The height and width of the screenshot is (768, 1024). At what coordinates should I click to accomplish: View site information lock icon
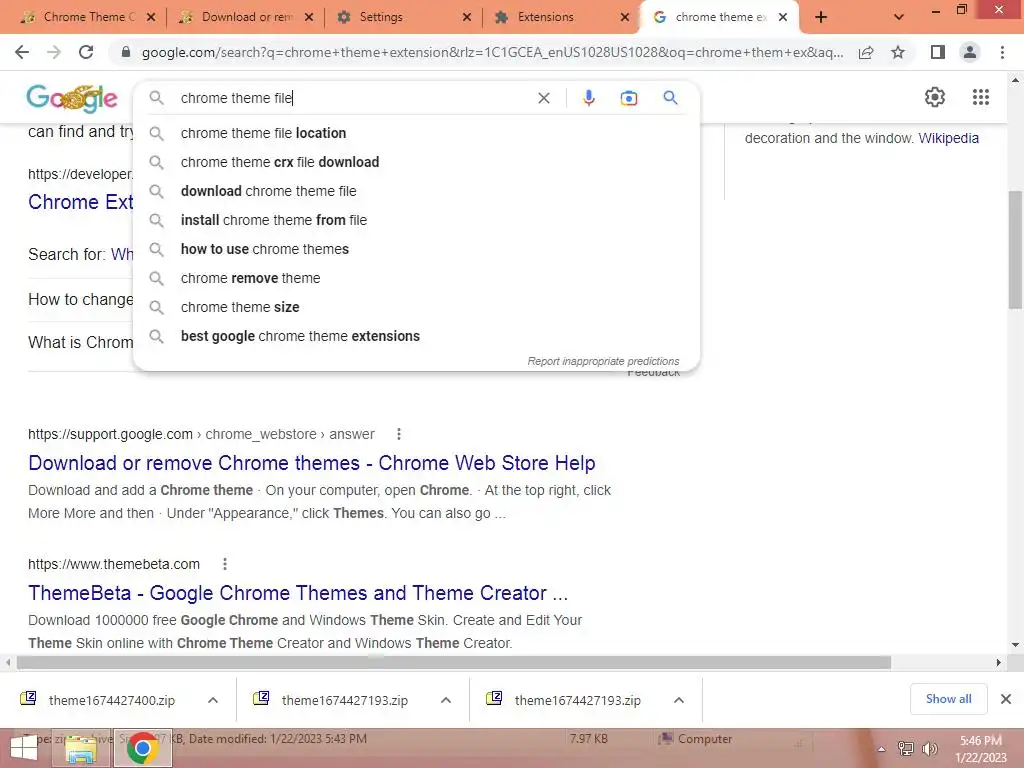(126, 52)
